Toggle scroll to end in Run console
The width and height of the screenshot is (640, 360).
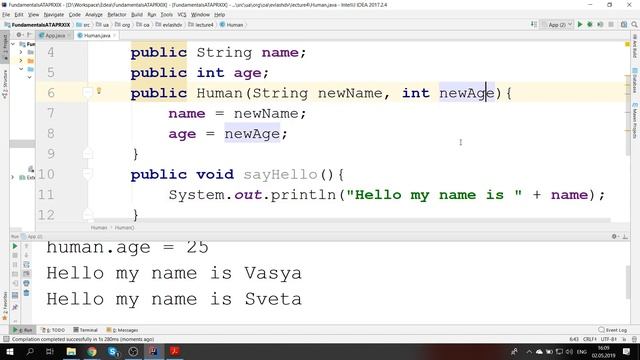pyautogui.click(x=26, y=273)
